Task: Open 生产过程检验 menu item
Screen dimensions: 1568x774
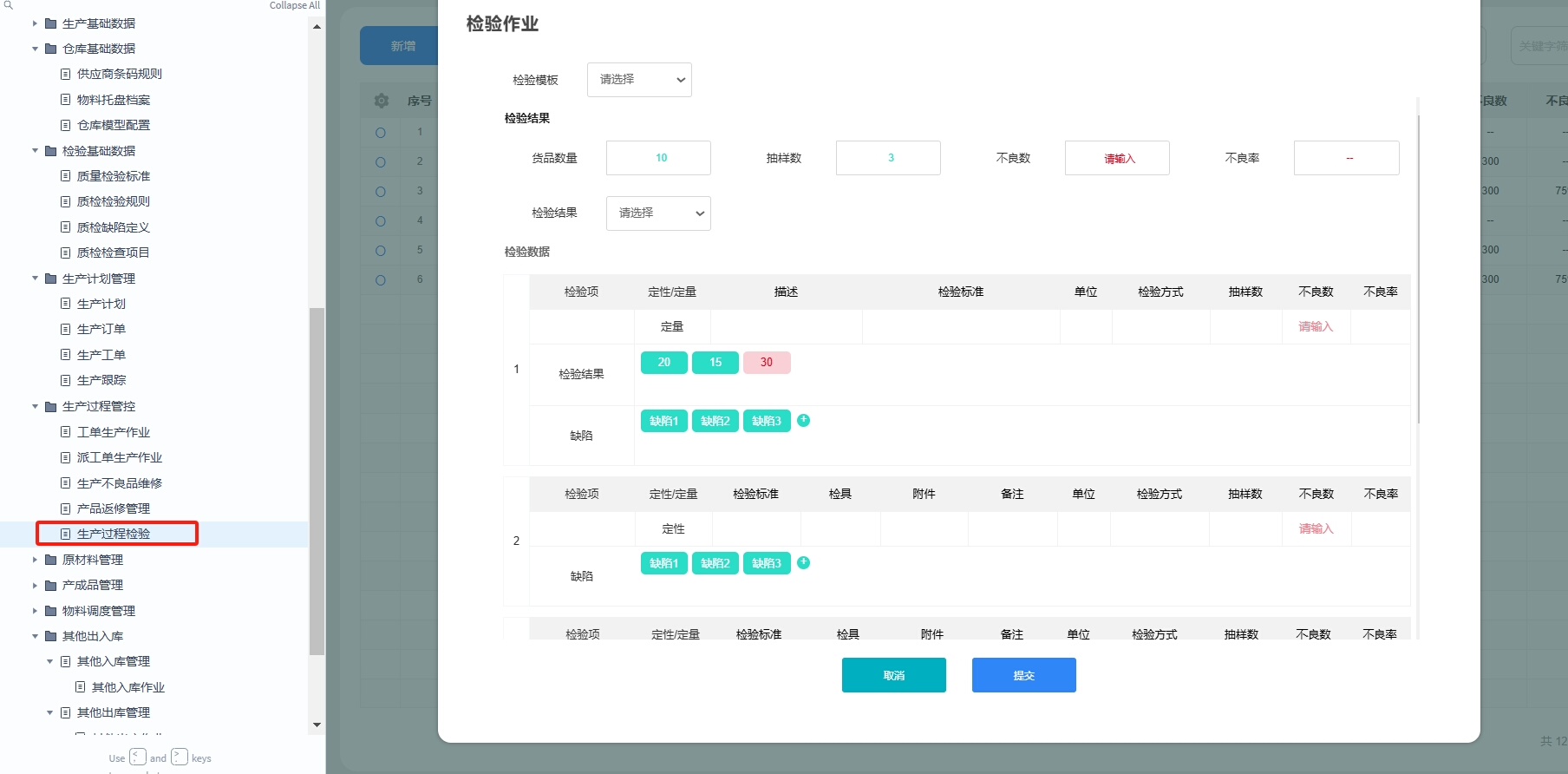Action: tap(114, 534)
